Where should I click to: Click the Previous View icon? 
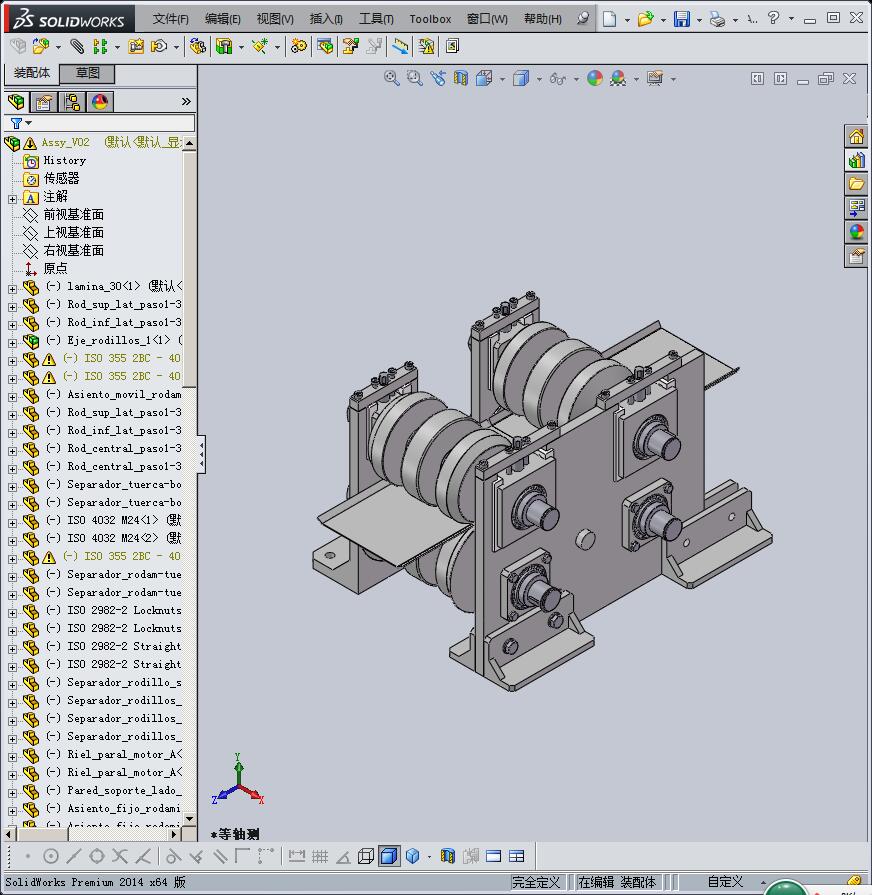point(438,78)
